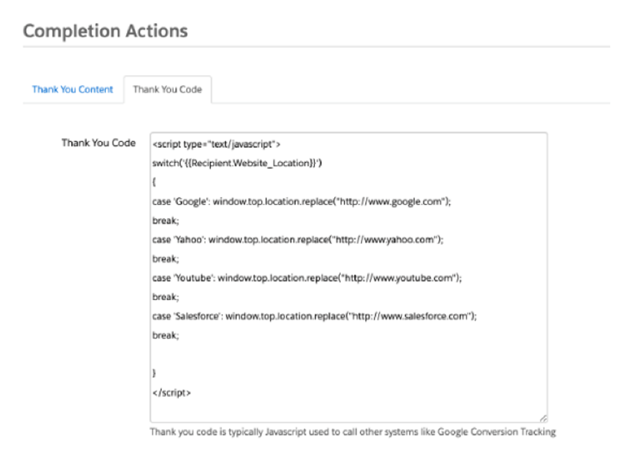The height and width of the screenshot is (468, 627).
Task: Click inside the Thank You Code textarea
Action: pyautogui.click(x=349, y=277)
